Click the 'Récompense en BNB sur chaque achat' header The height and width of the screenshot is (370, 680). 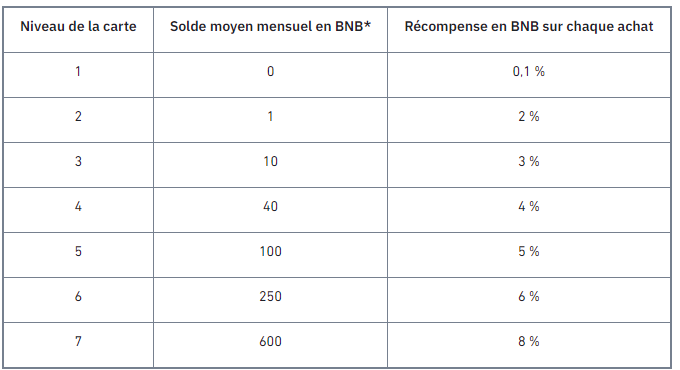(x=529, y=26)
